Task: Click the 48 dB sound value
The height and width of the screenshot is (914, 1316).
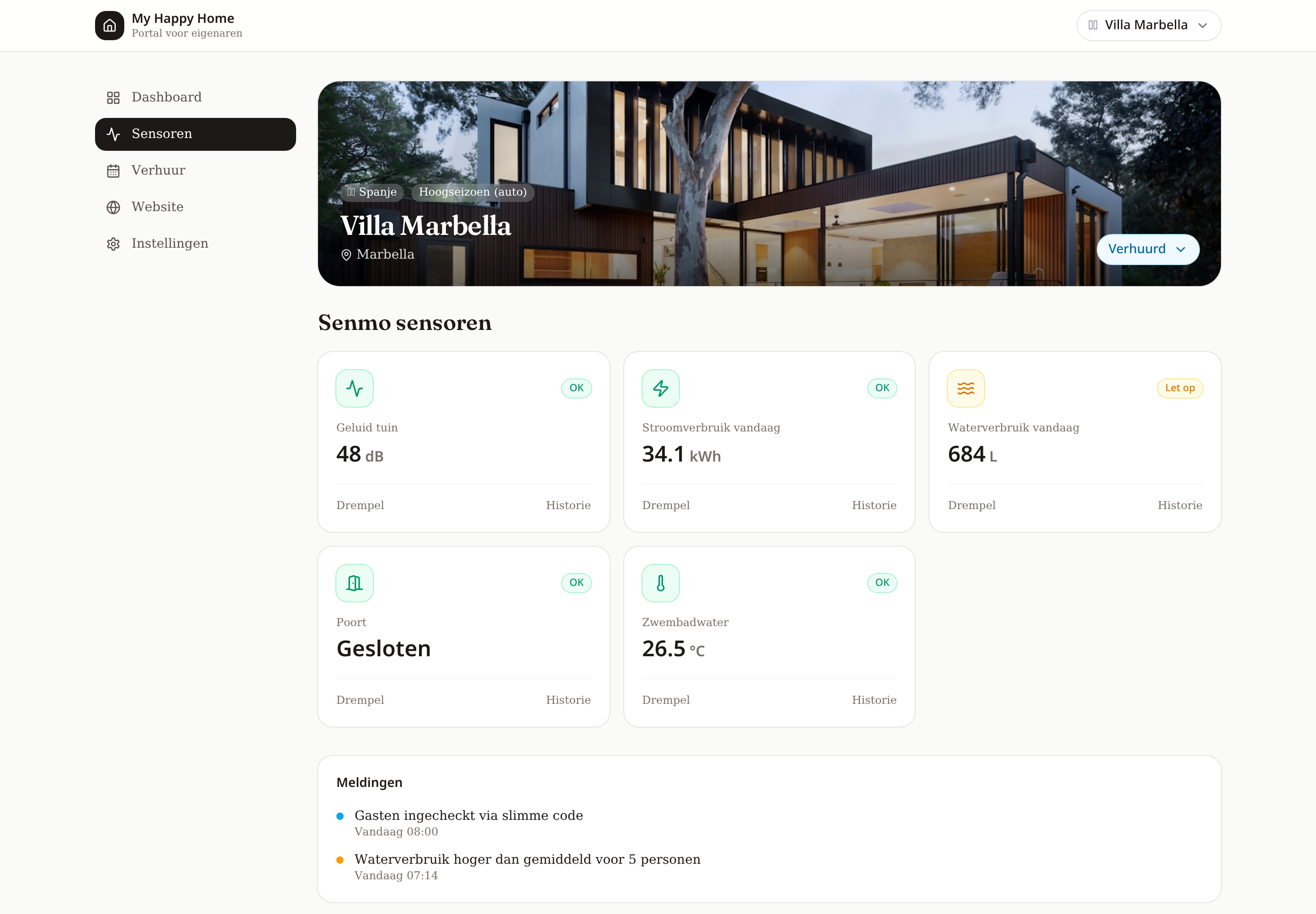Action: (x=360, y=454)
